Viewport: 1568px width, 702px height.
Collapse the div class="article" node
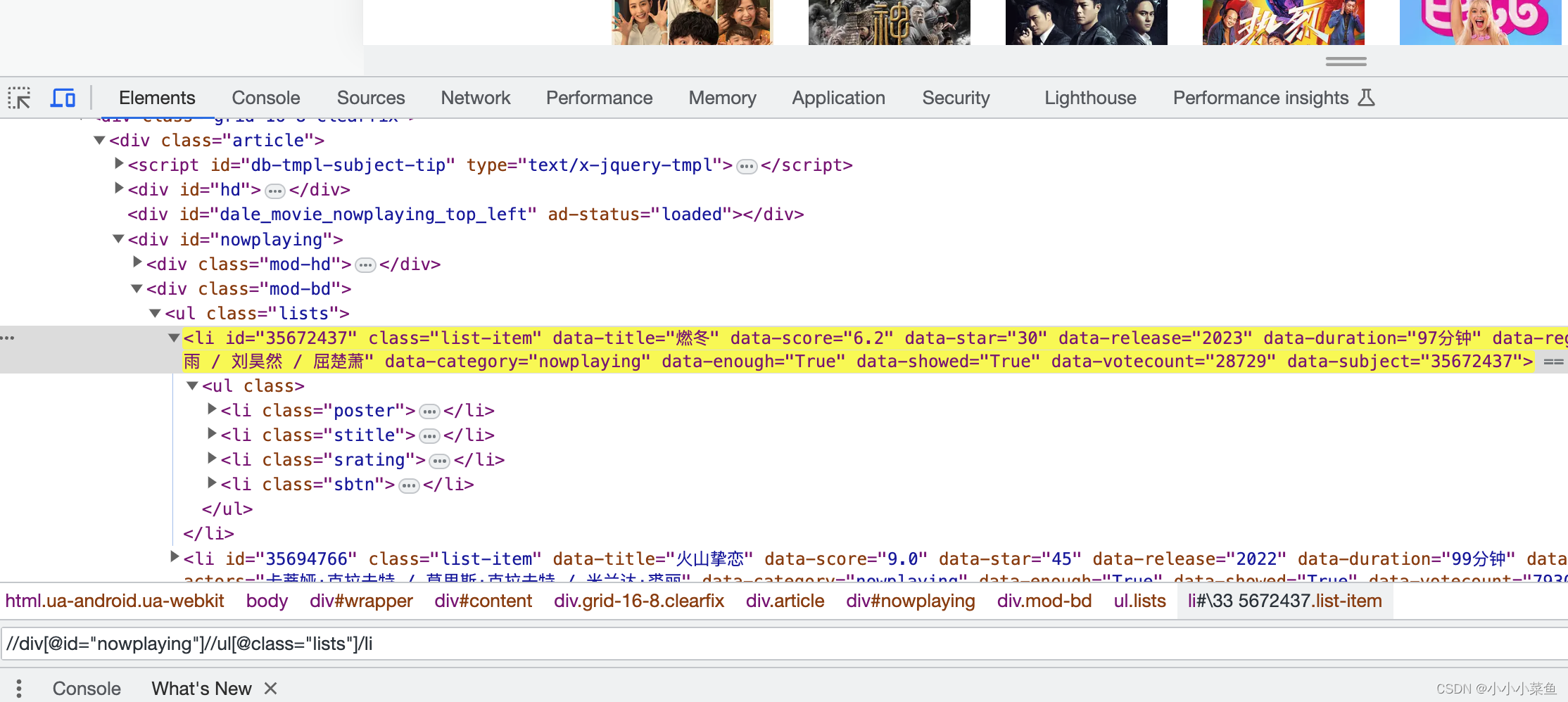pos(100,140)
